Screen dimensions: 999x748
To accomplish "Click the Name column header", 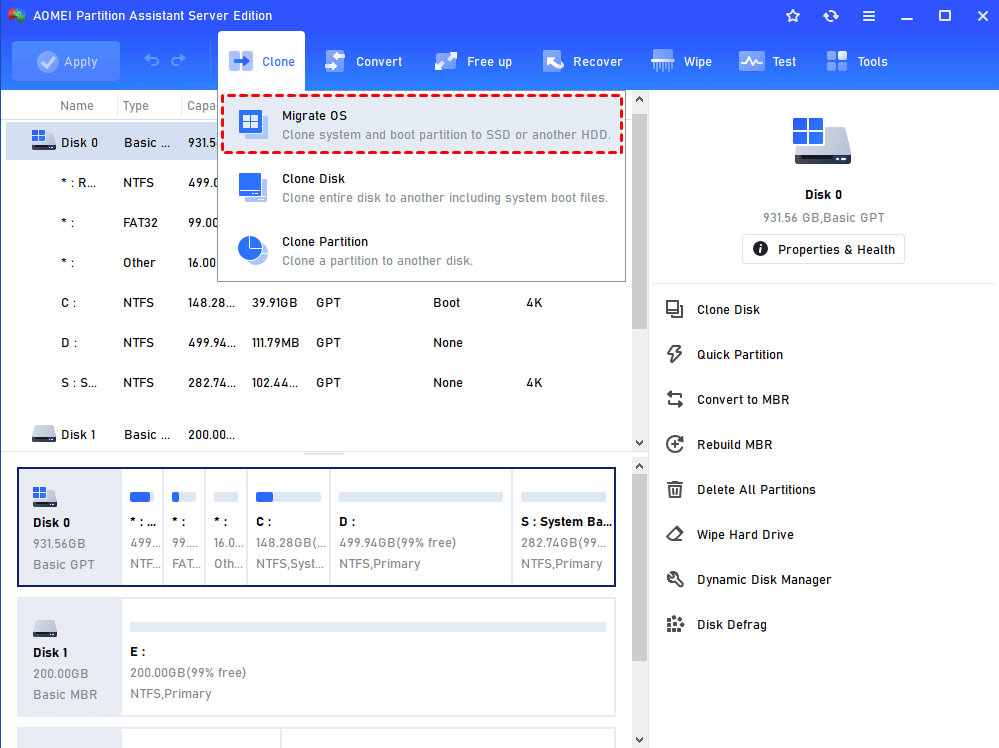I will point(76,106).
